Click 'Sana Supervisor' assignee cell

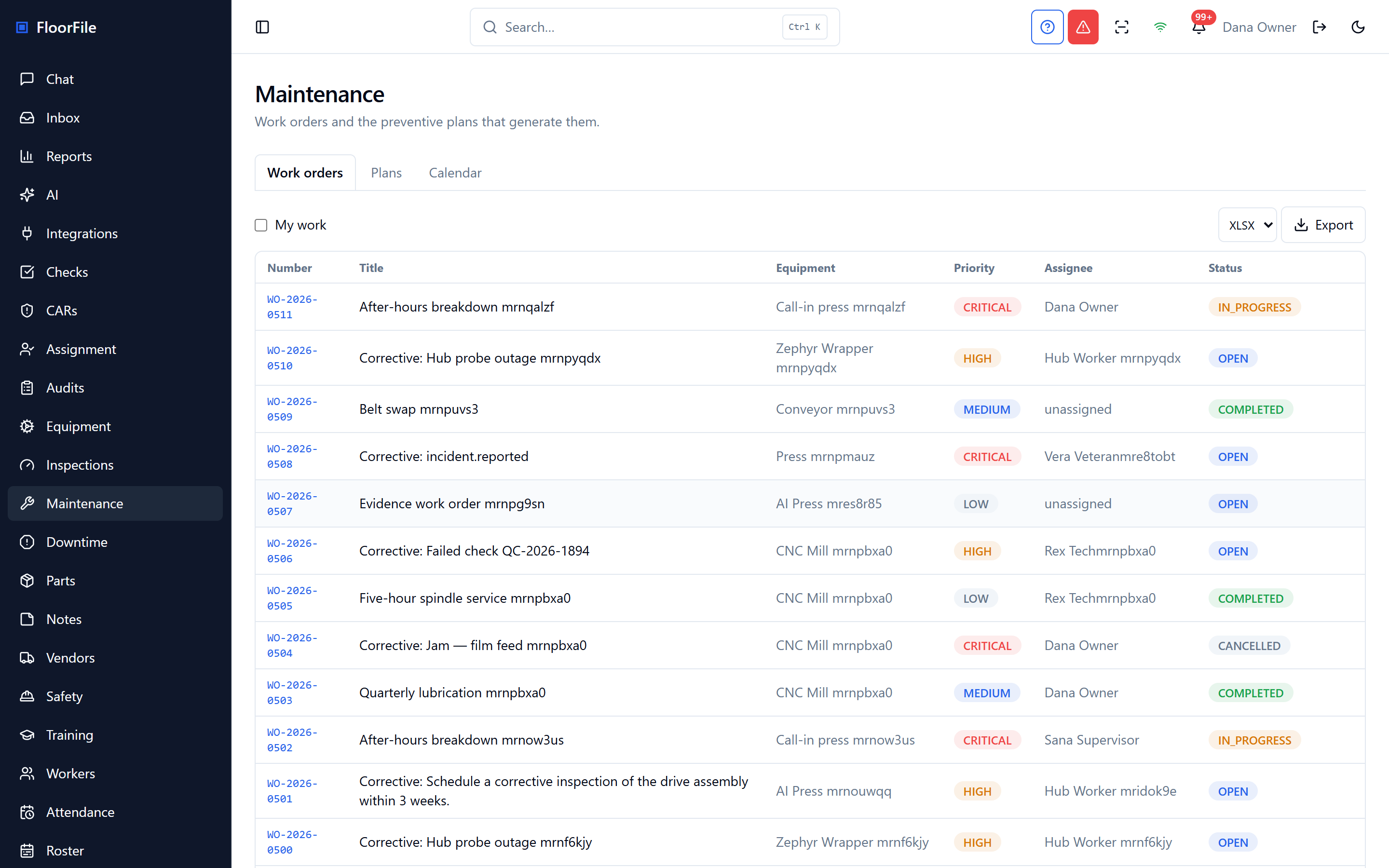coord(1092,740)
